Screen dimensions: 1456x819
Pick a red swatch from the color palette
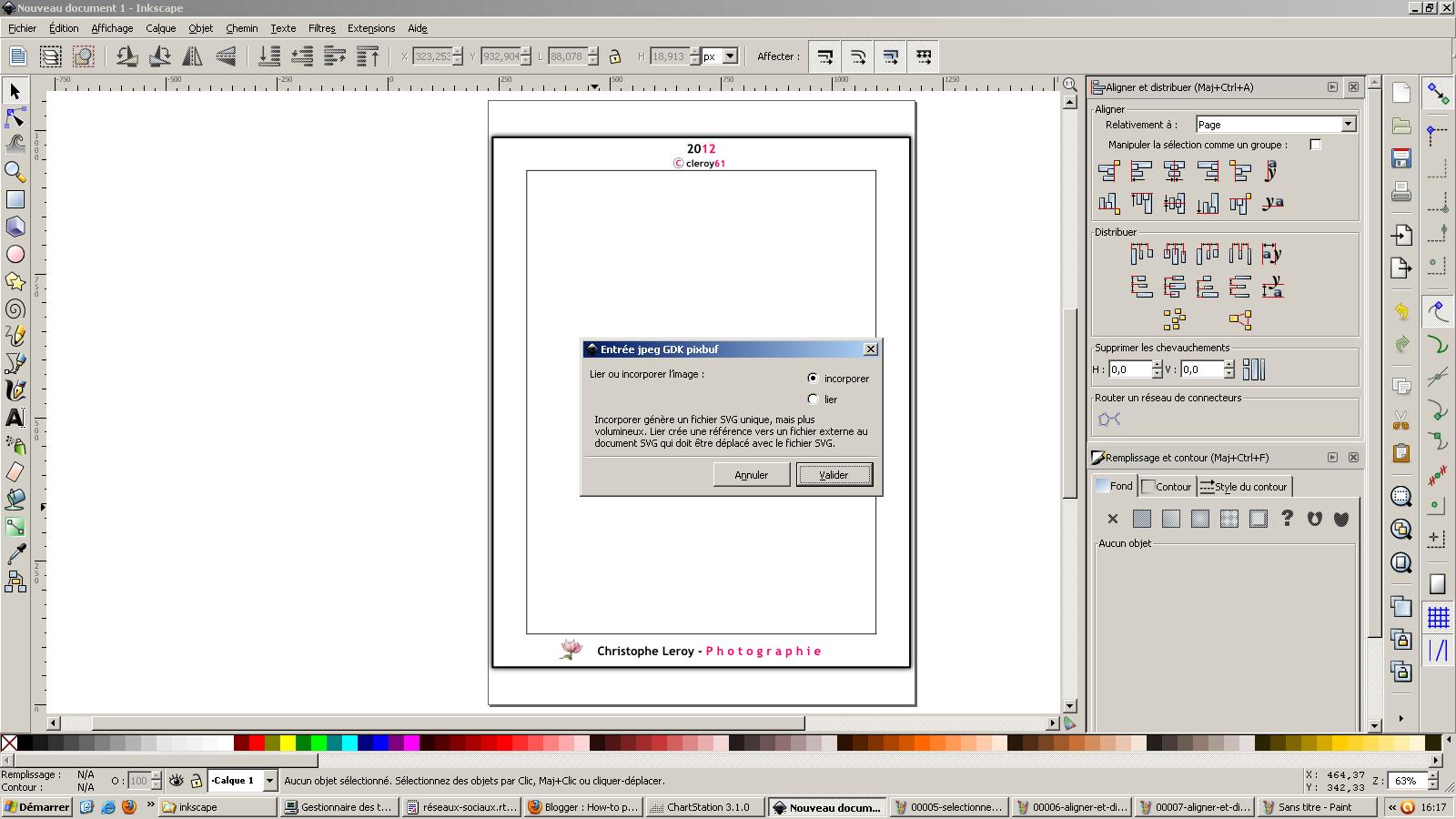pos(255,742)
